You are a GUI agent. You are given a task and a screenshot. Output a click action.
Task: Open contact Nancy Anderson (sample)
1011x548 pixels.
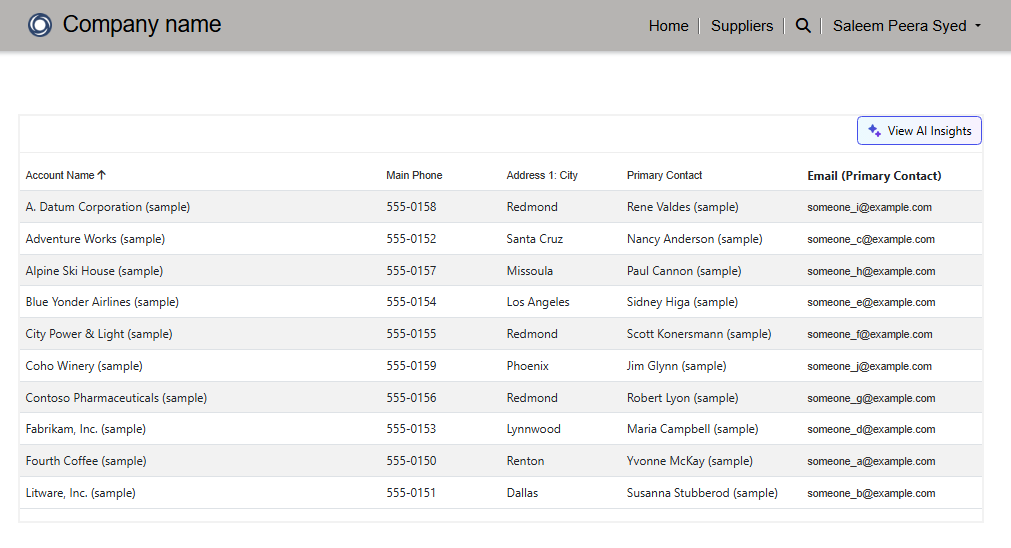pyautogui.click(x=694, y=239)
